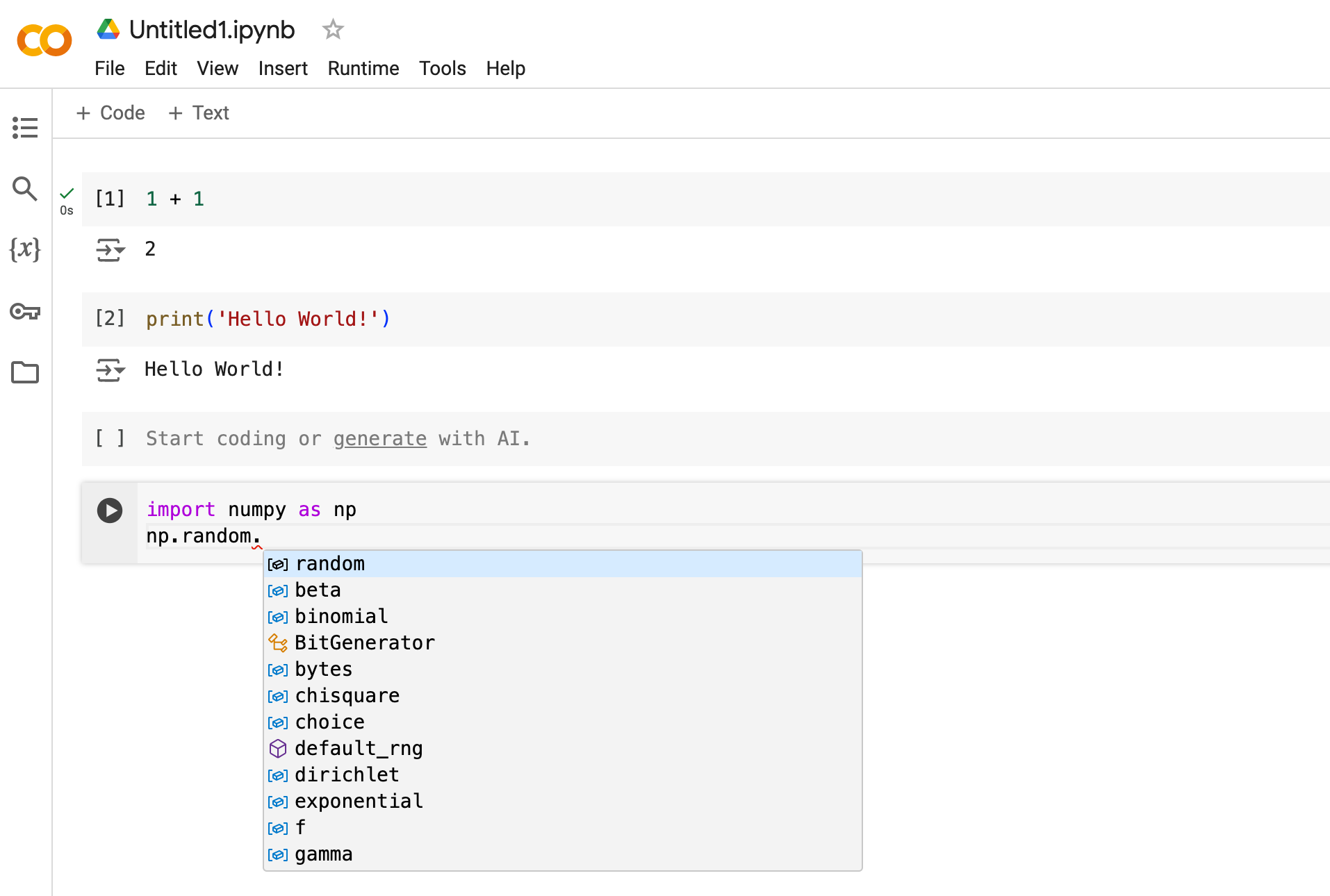Image resolution: width=1330 pixels, height=896 pixels.
Task: Click the green check status of cell 1
Action: [67, 193]
